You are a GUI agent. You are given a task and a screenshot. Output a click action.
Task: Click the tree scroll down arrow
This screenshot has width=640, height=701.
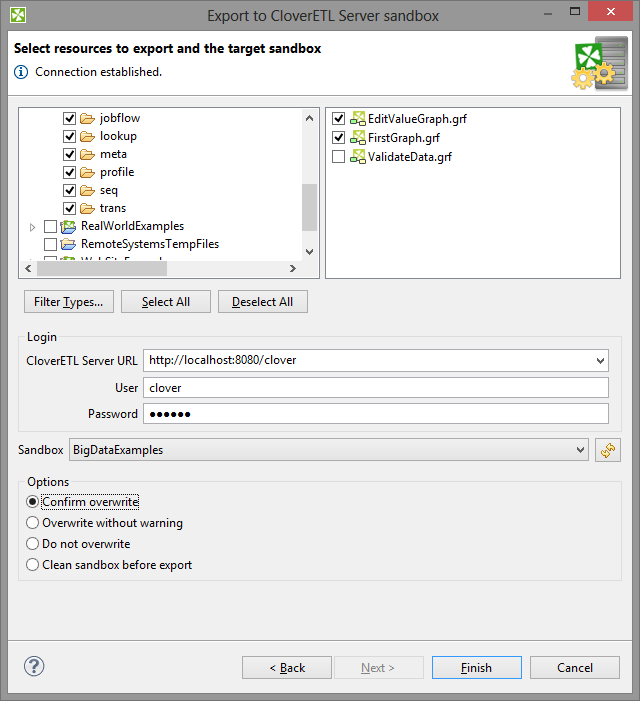[309, 252]
